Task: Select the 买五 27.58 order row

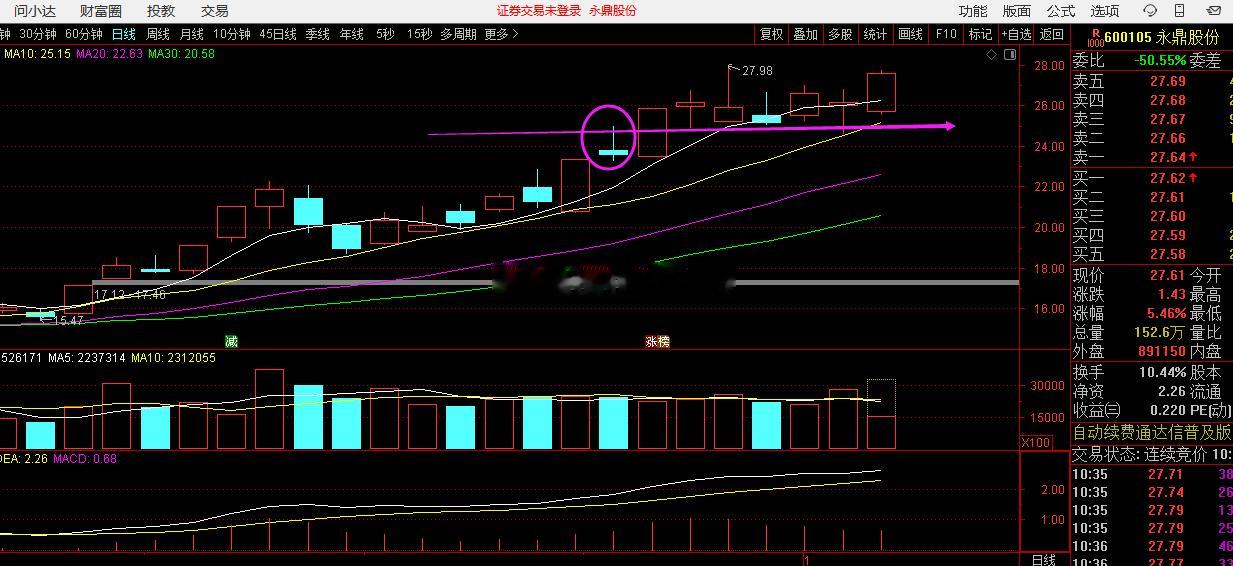Action: (1152, 254)
